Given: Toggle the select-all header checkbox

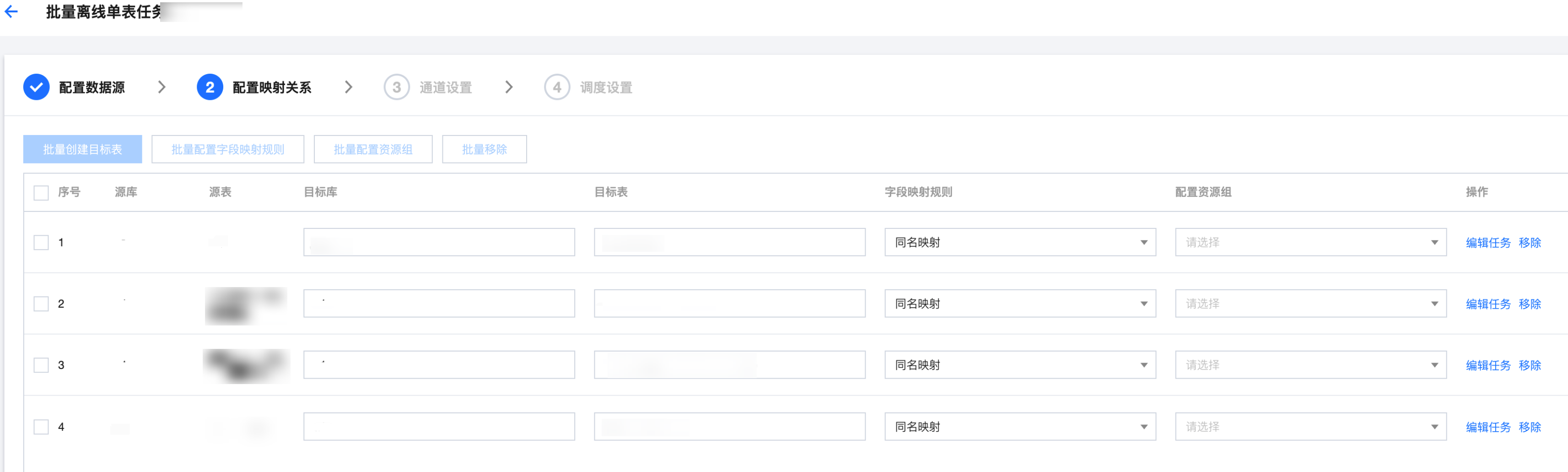Looking at the screenshot, I should 41,192.
